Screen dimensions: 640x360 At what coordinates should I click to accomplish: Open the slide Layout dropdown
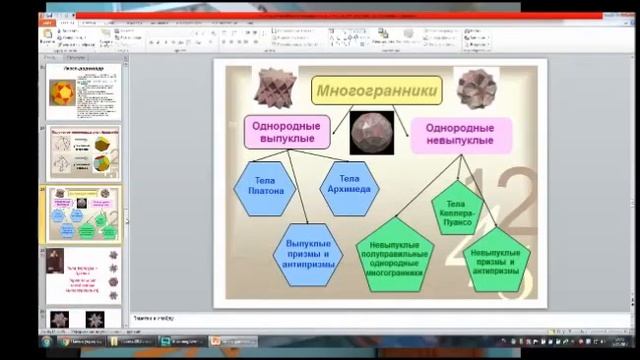tap(124, 31)
